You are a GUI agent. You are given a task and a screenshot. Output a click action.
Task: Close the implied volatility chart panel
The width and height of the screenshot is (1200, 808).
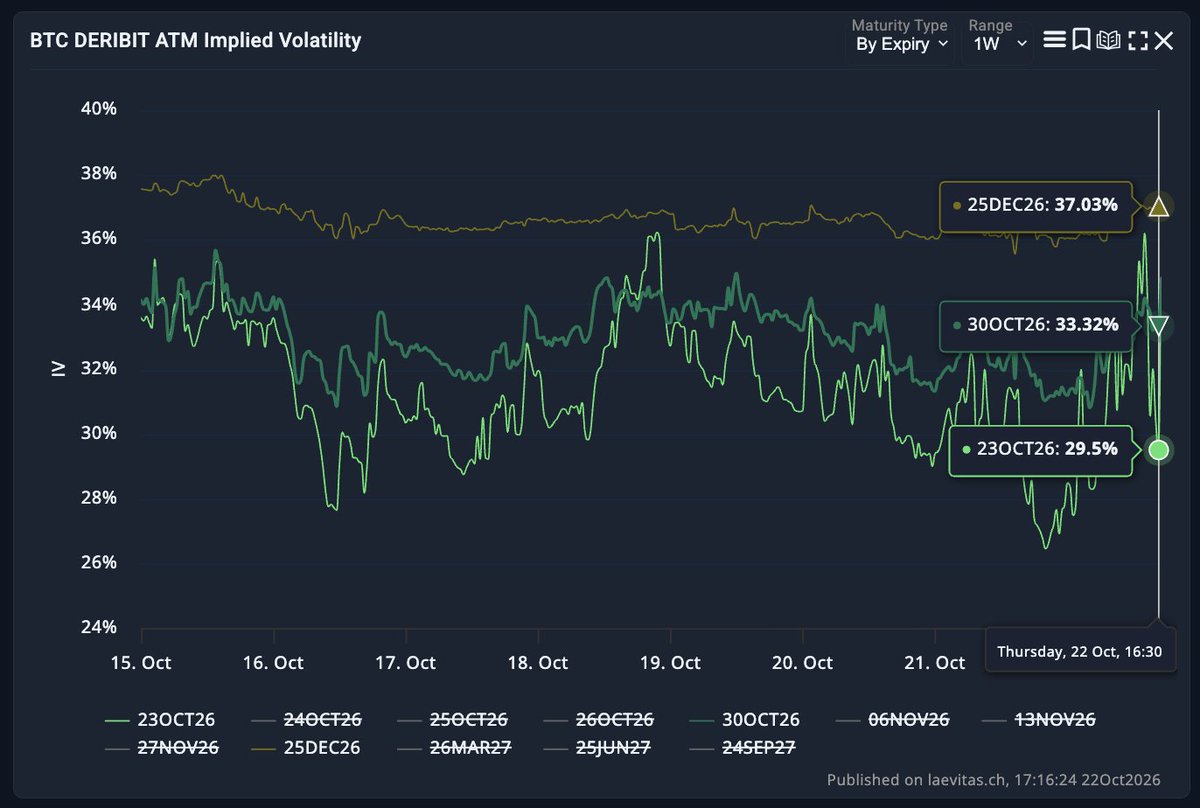(1164, 40)
